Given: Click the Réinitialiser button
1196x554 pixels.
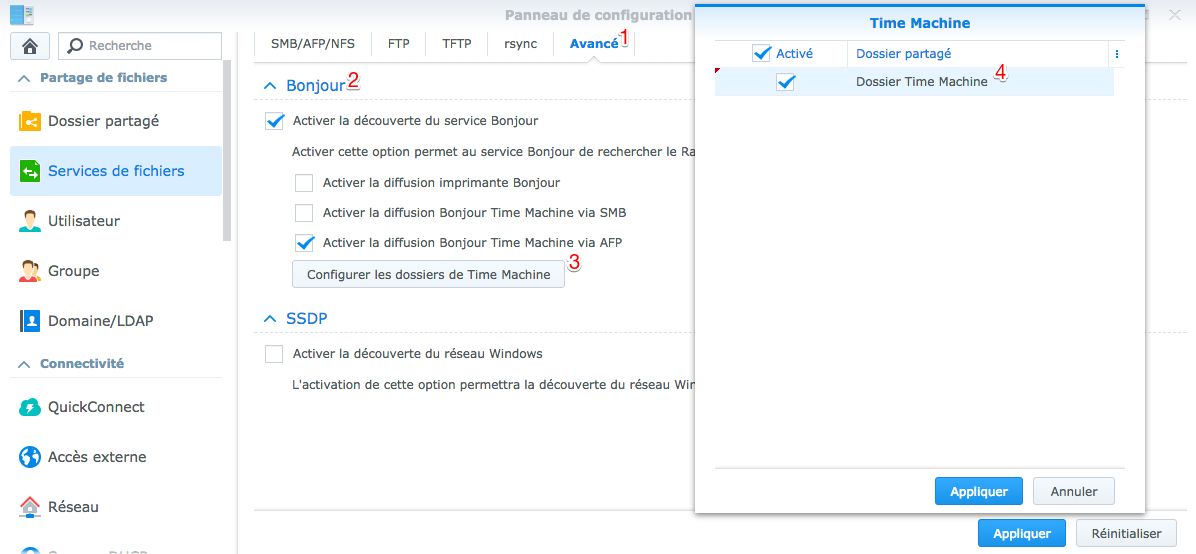Looking at the screenshot, I should [1126, 534].
